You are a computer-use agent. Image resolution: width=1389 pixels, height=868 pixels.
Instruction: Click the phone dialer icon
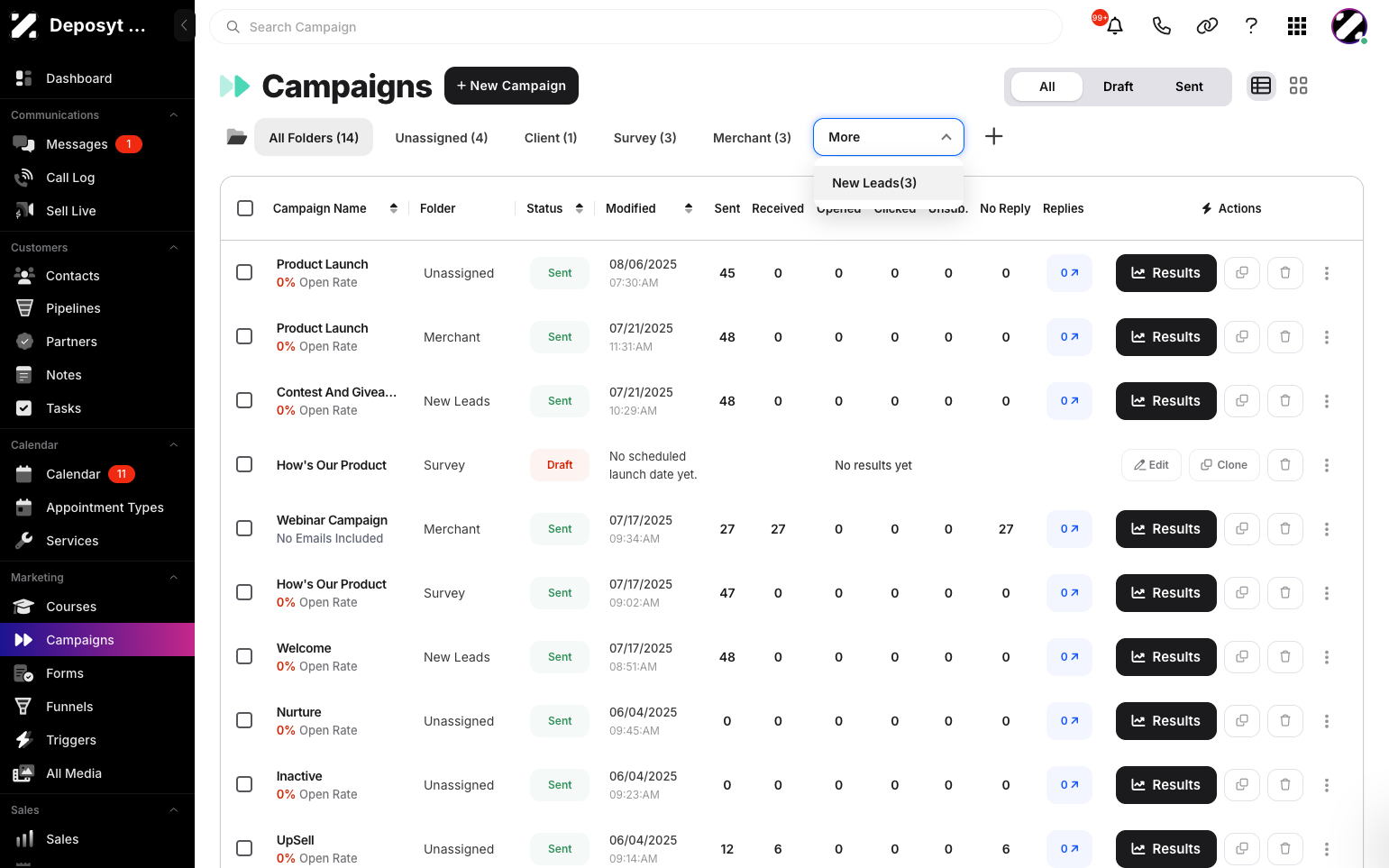(1162, 26)
